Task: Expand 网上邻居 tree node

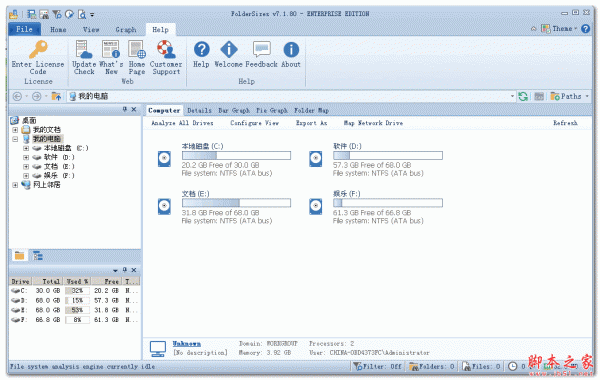Action: pyautogui.click(x=15, y=185)
